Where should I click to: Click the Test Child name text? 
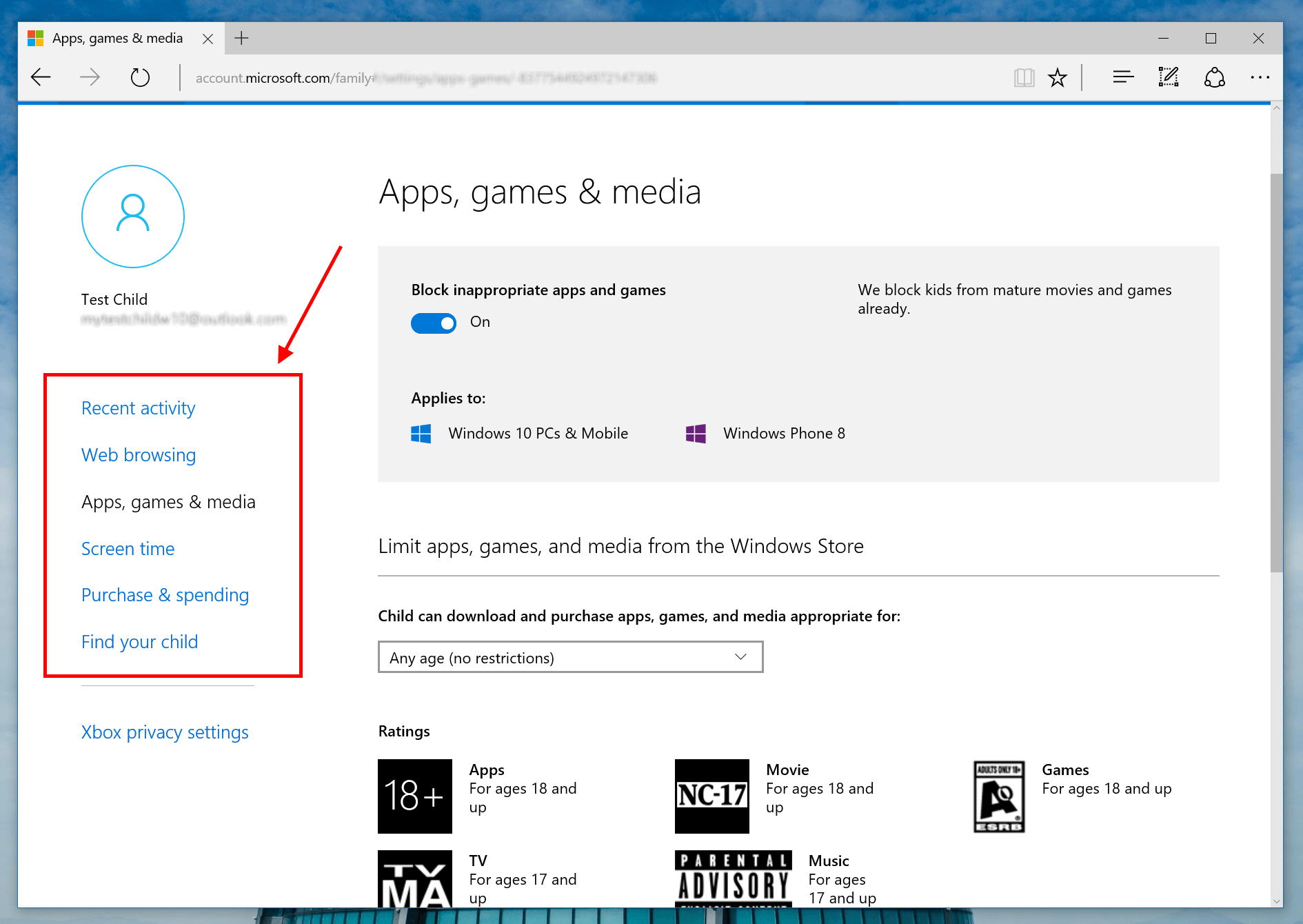click(x=114, y=299)
